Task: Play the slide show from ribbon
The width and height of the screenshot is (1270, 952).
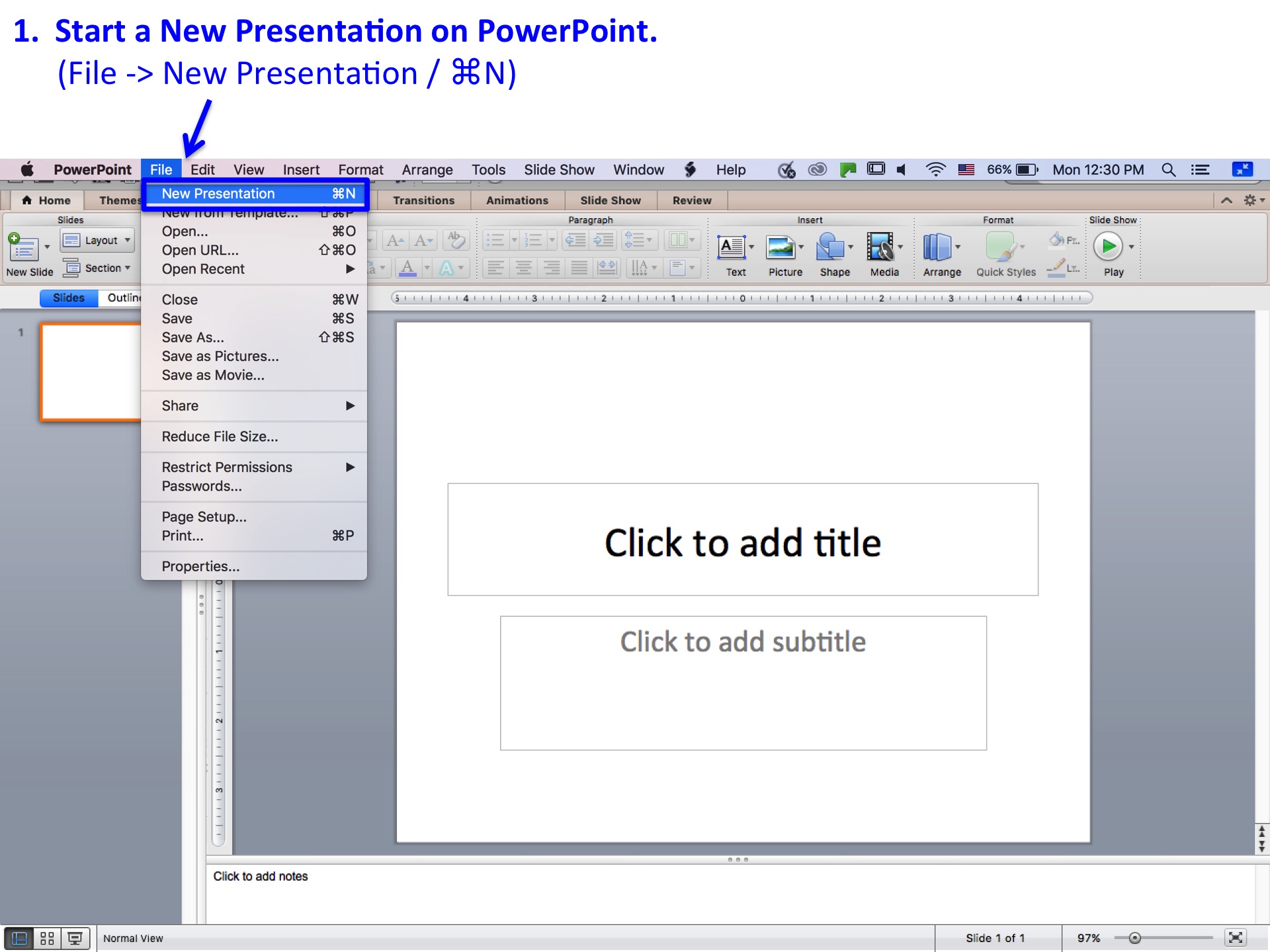Action: pyautogui.click(x=1109, y=247)
